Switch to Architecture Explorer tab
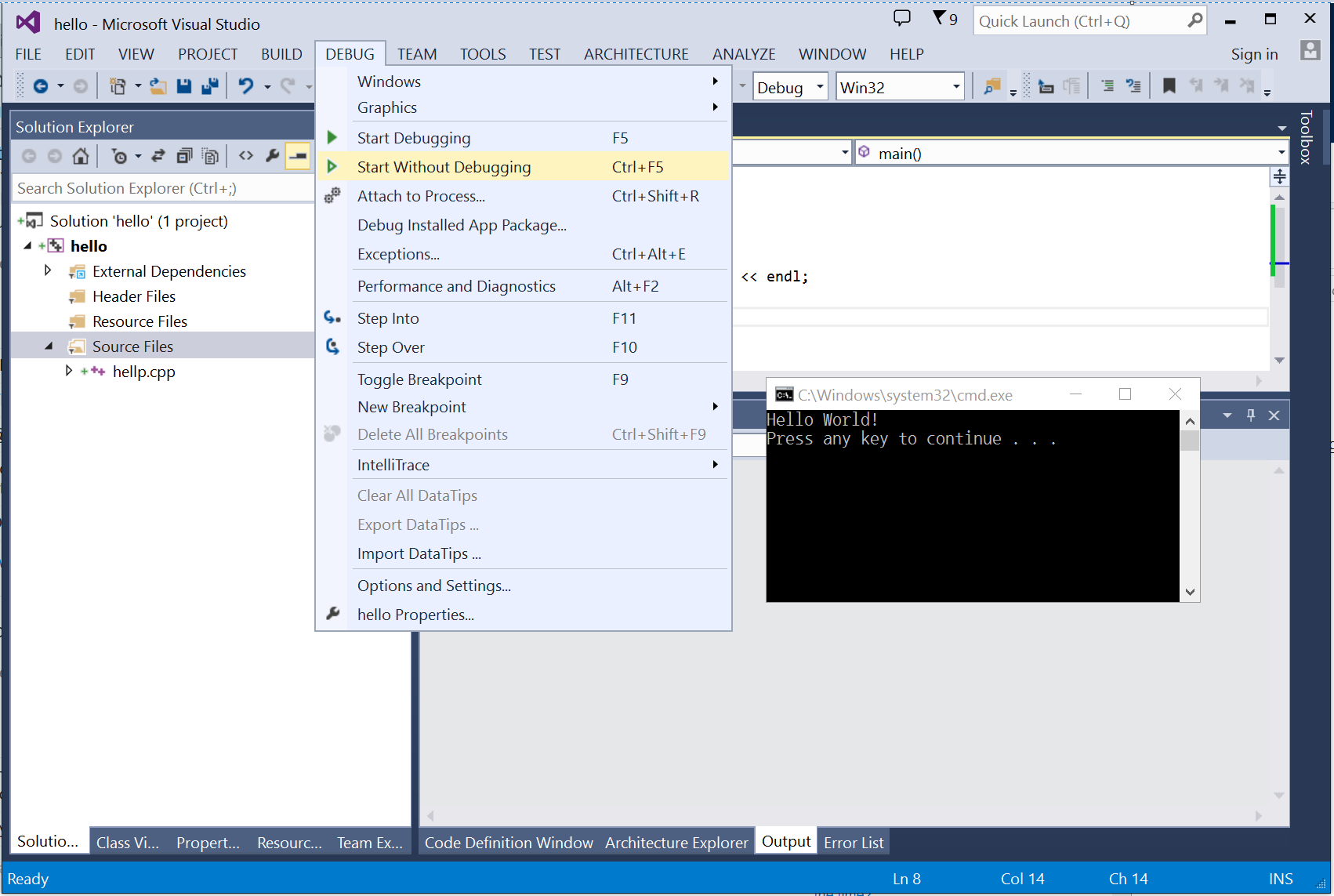This screenshot has width=1334, height=896. 676,843
